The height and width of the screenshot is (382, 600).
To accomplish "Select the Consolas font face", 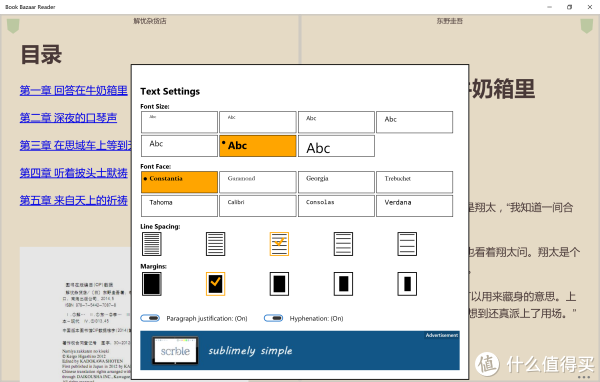I will tap(336, 206).
